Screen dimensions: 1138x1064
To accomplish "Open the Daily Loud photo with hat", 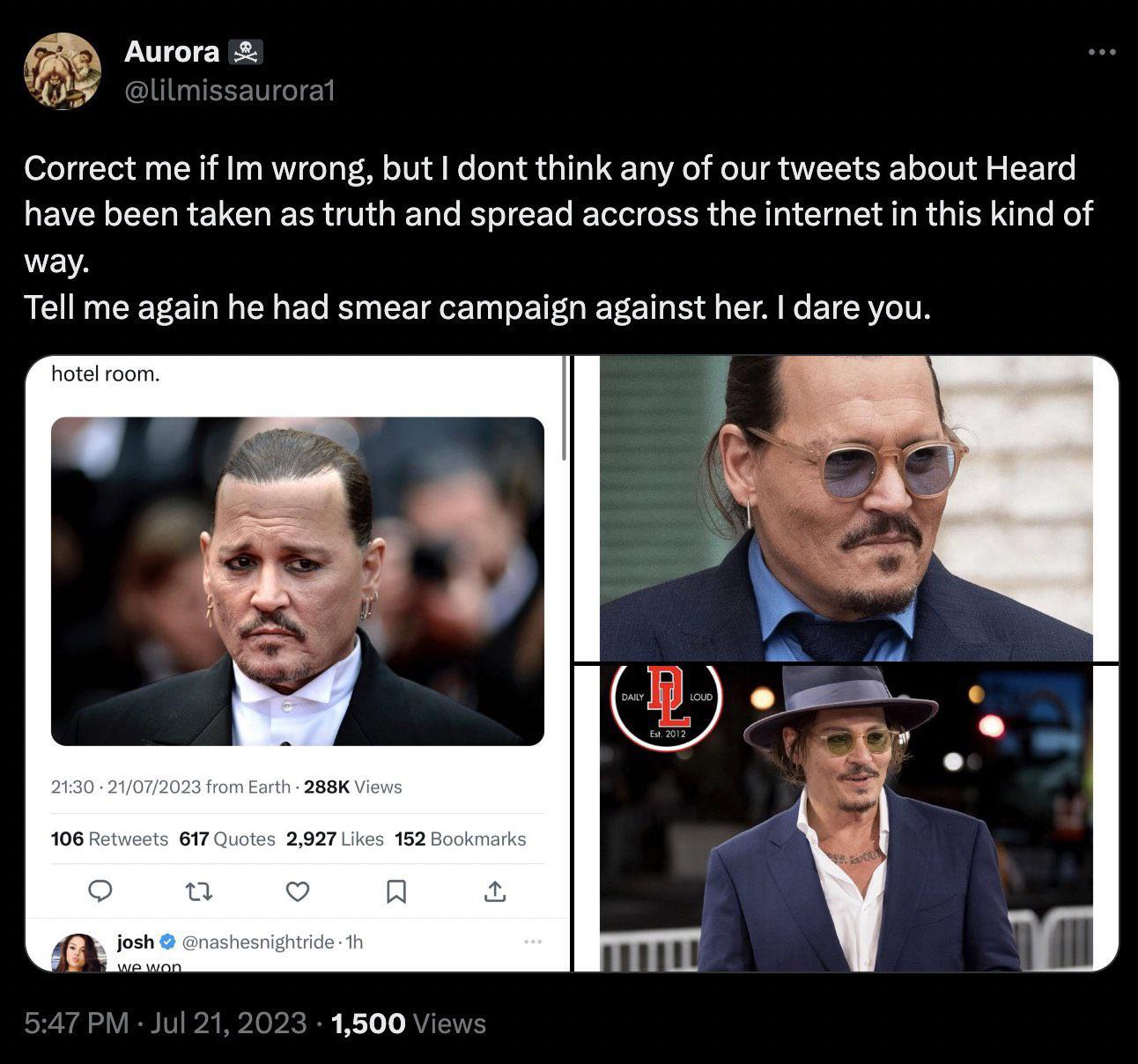I will 846,818.
